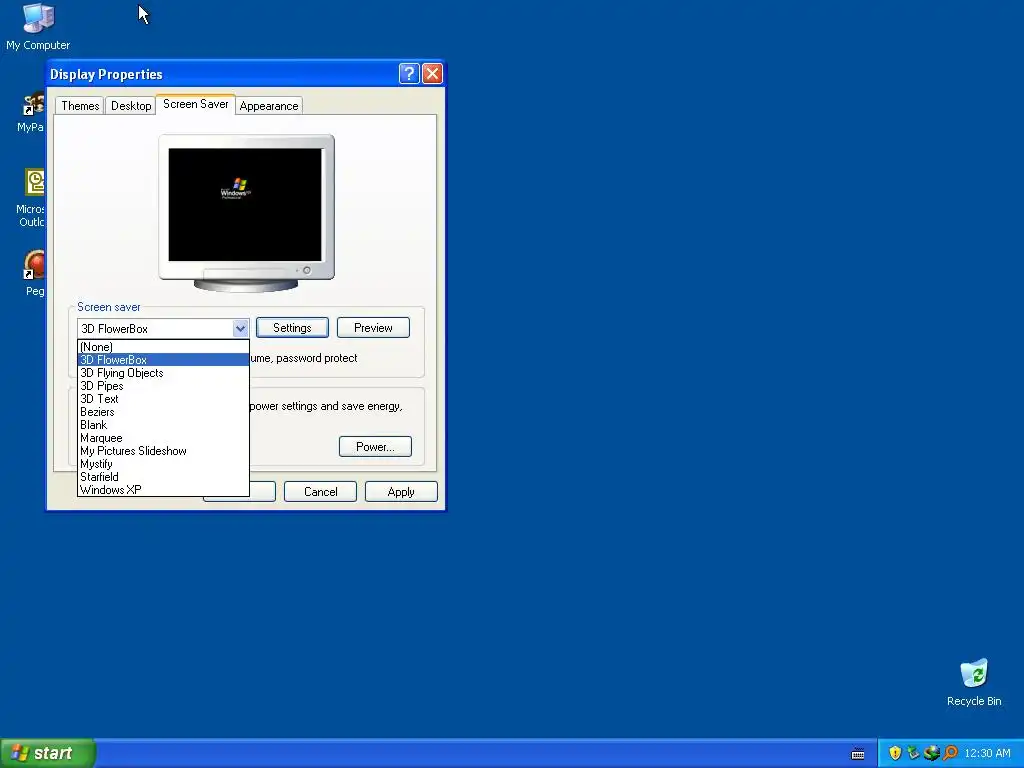Select Windows XP screen saver

click(163, 490)
